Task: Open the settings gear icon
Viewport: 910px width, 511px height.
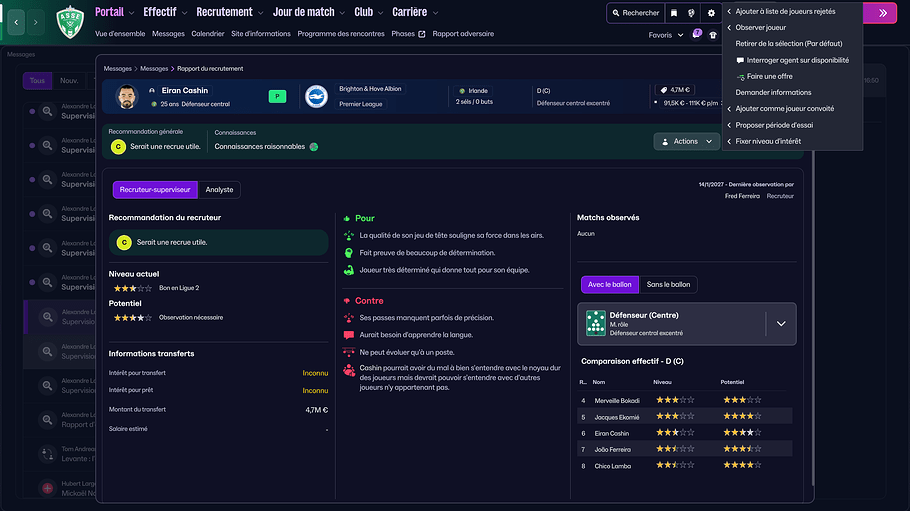Action: point(711,13)
